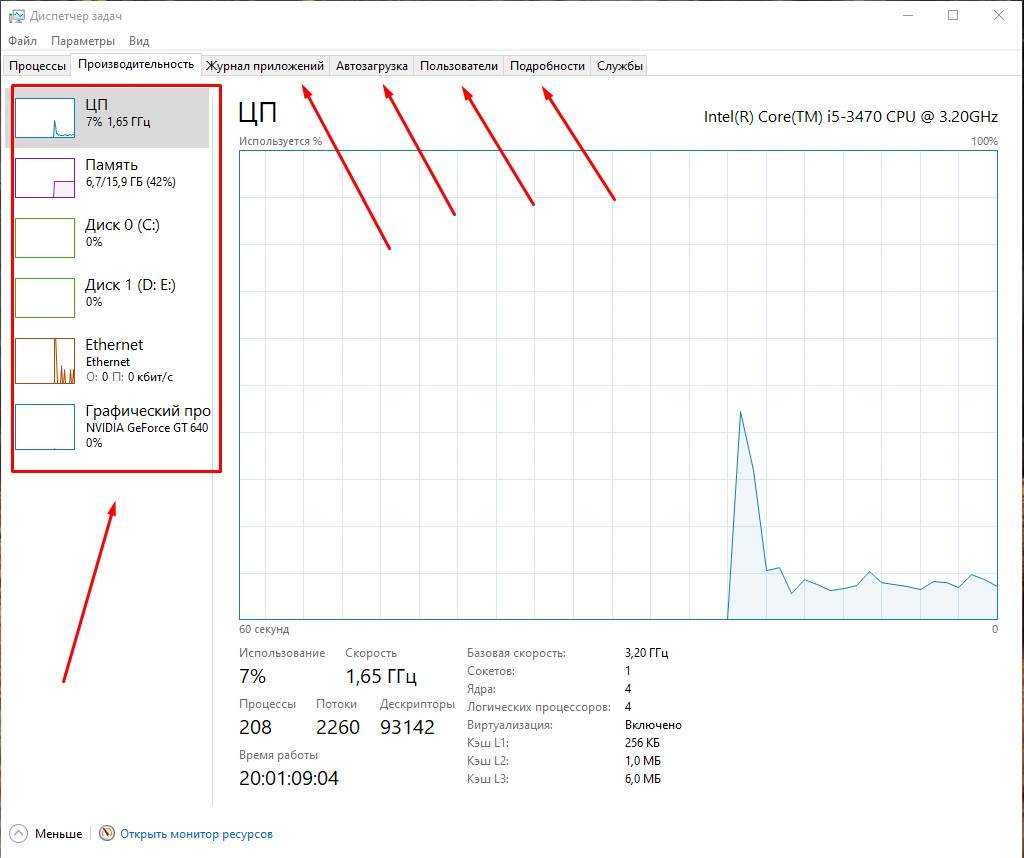Click the Открыть монитор ресурсов link
The height and width of the screenshot is (858, 1024).
(196, 834)
